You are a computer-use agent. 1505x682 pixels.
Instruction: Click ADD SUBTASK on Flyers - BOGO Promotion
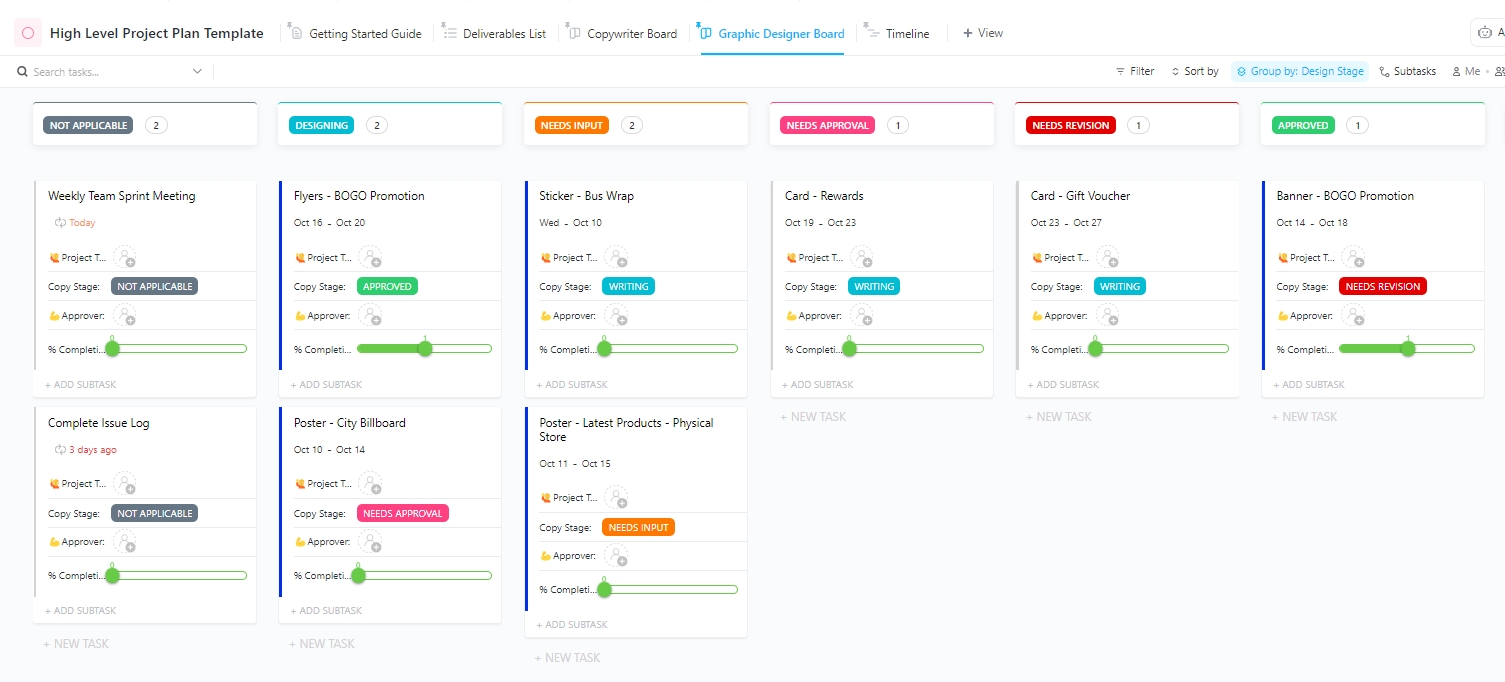(326, 383)
